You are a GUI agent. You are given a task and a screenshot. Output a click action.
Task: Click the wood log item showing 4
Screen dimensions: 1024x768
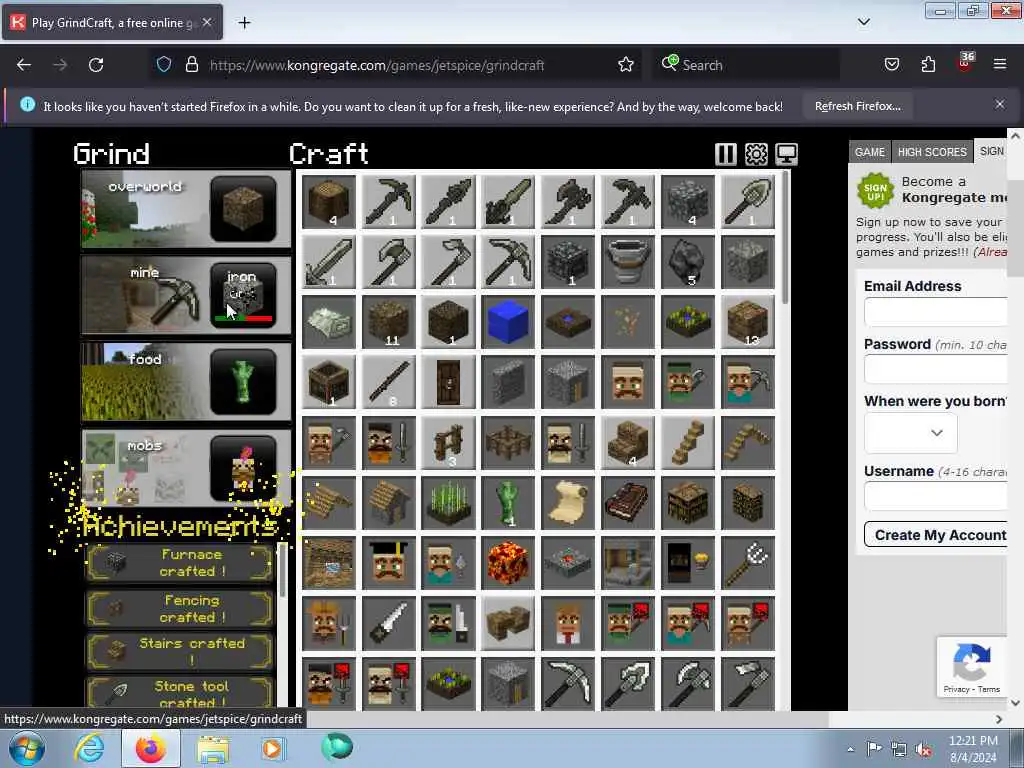[x=329, y=202]
